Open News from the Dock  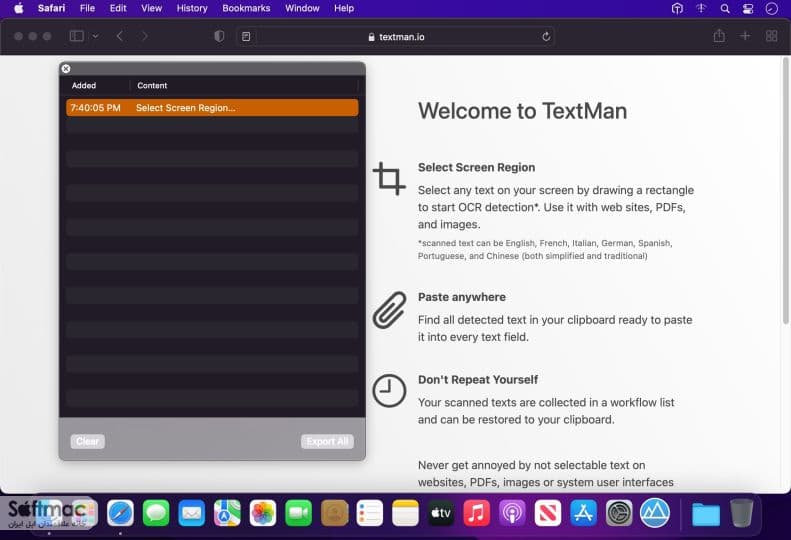click(548, 513)
